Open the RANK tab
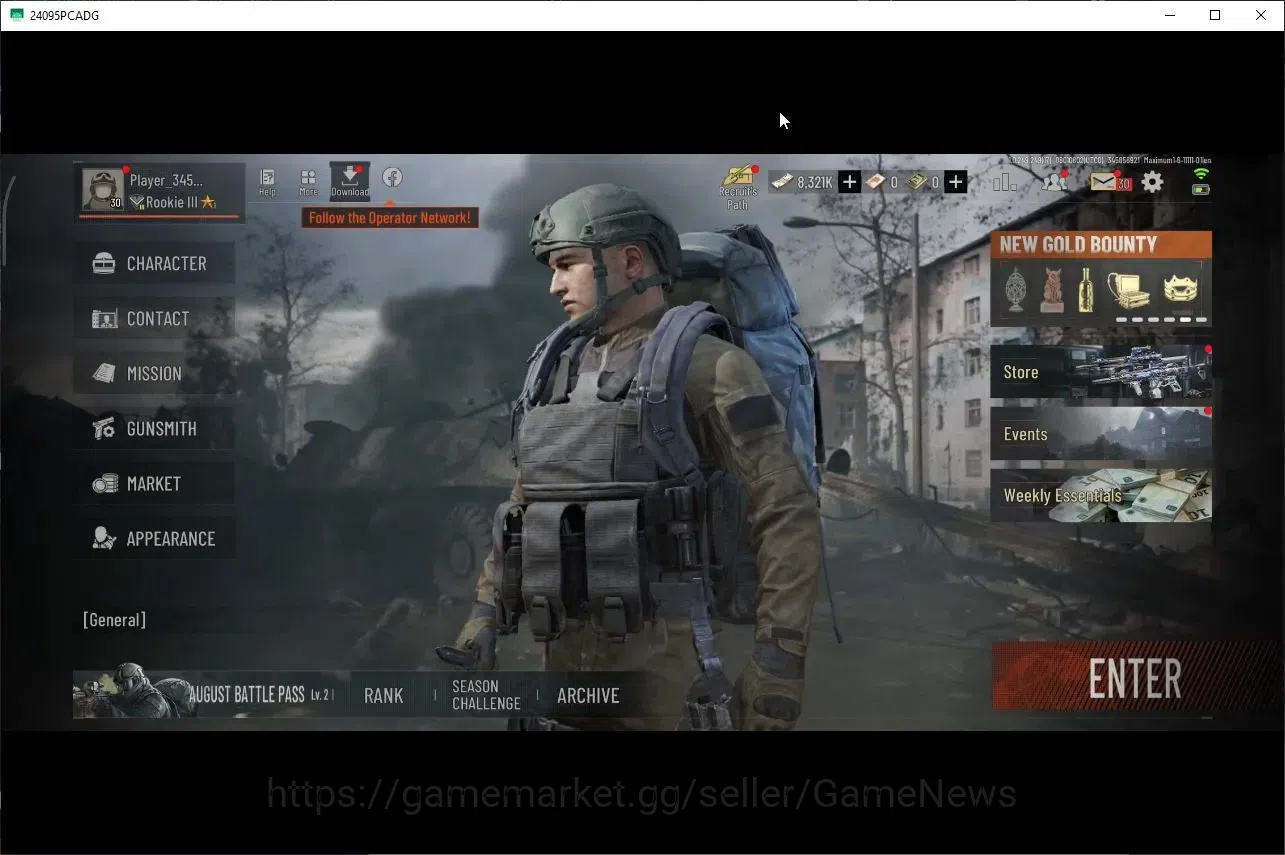The width and height of the screenshot is (1285, 855). pyautogui.click(x=384, y=696)
